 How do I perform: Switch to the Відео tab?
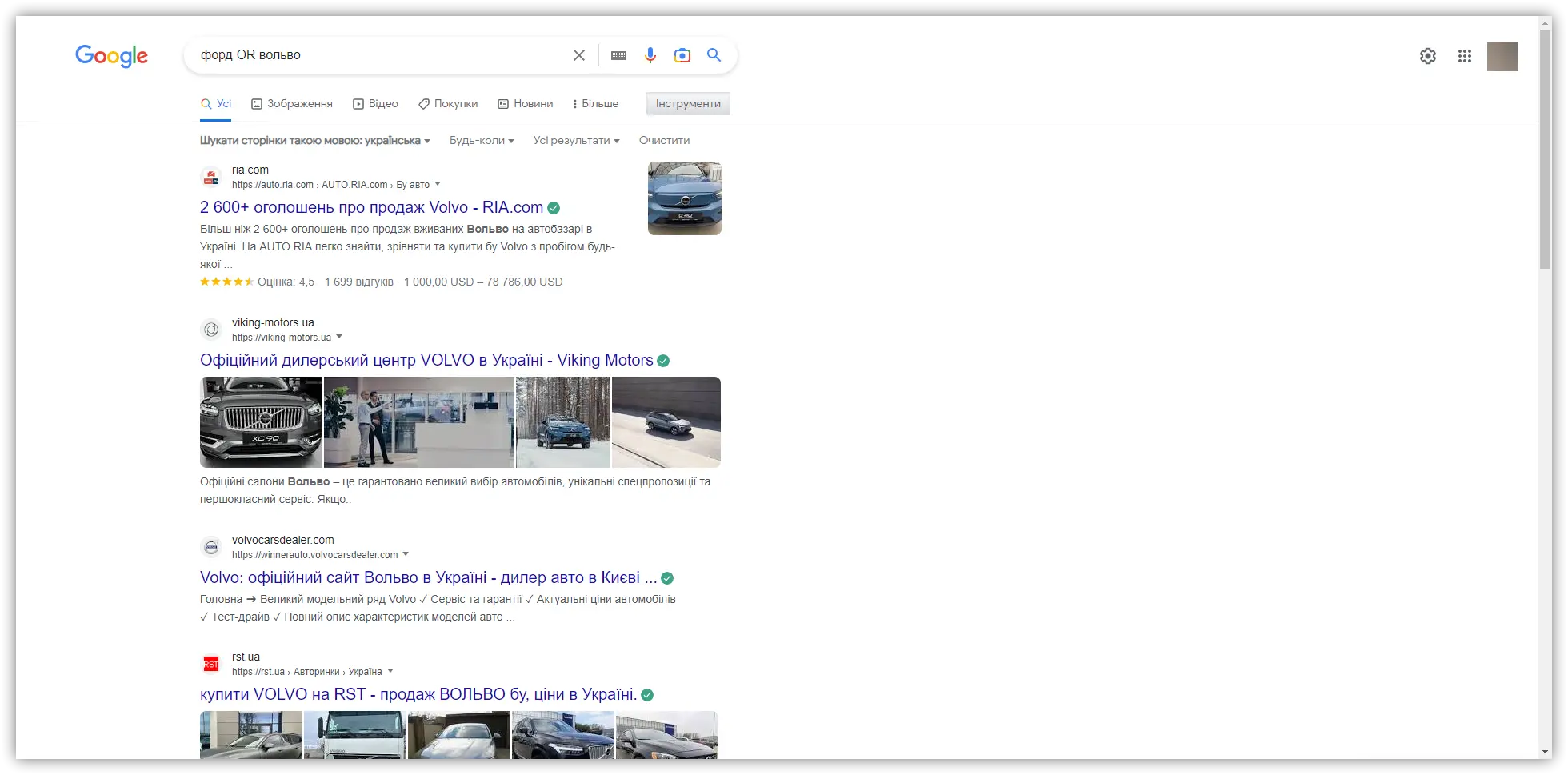coord(376,104)
